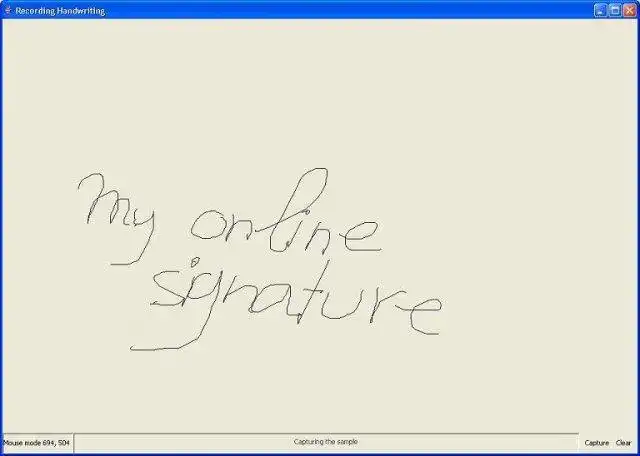Screen dimensions: 640x456
Task: Click the Java icon in title bar
Action: pos(7,10)
